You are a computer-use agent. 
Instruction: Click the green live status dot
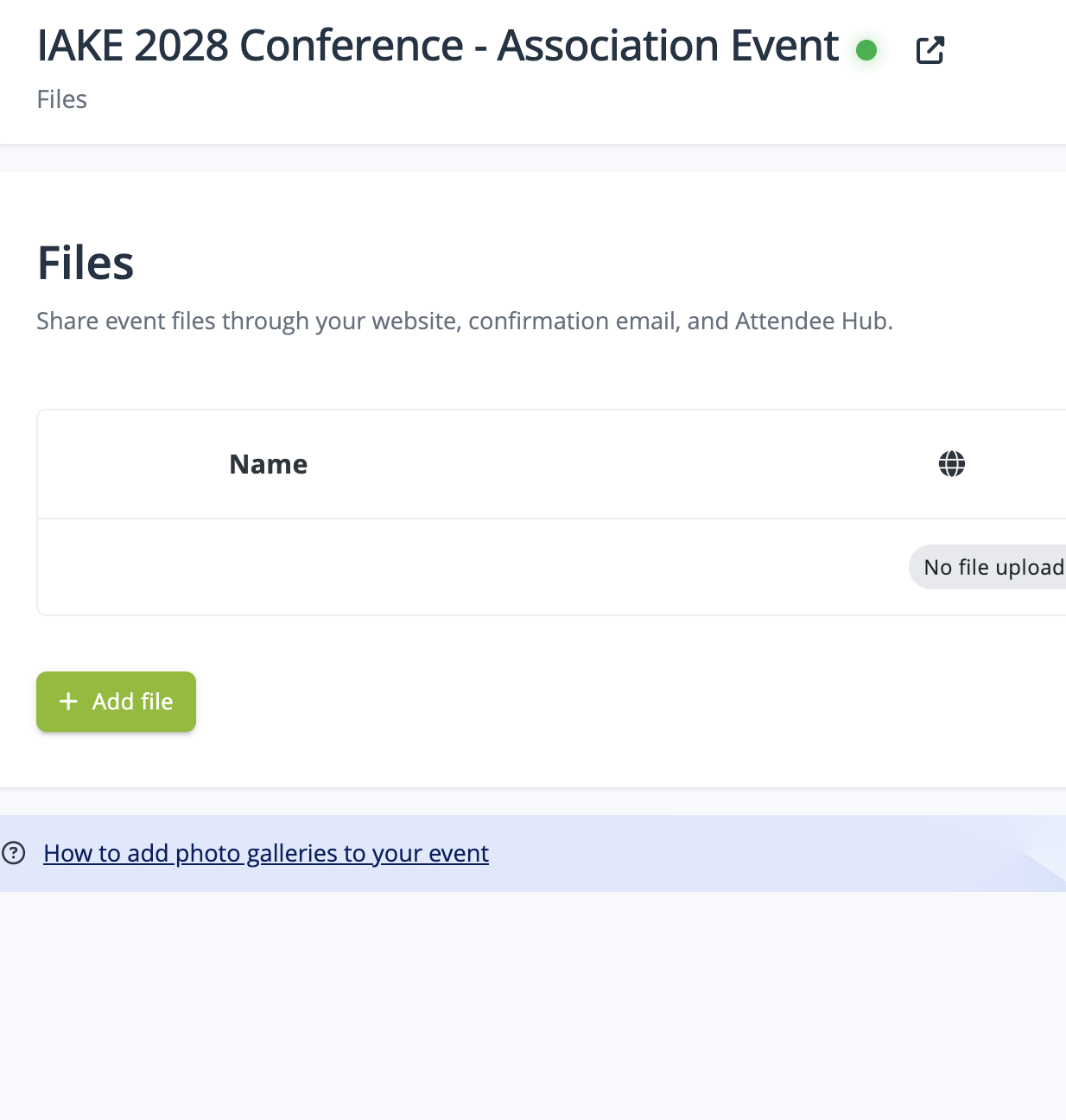[x=866, y=50]
